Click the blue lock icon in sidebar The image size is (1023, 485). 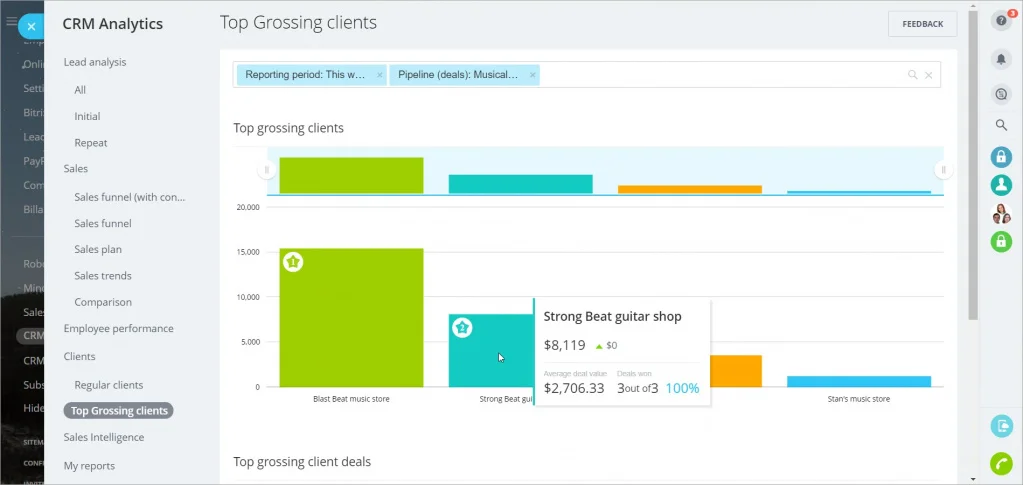point(1001,157)
